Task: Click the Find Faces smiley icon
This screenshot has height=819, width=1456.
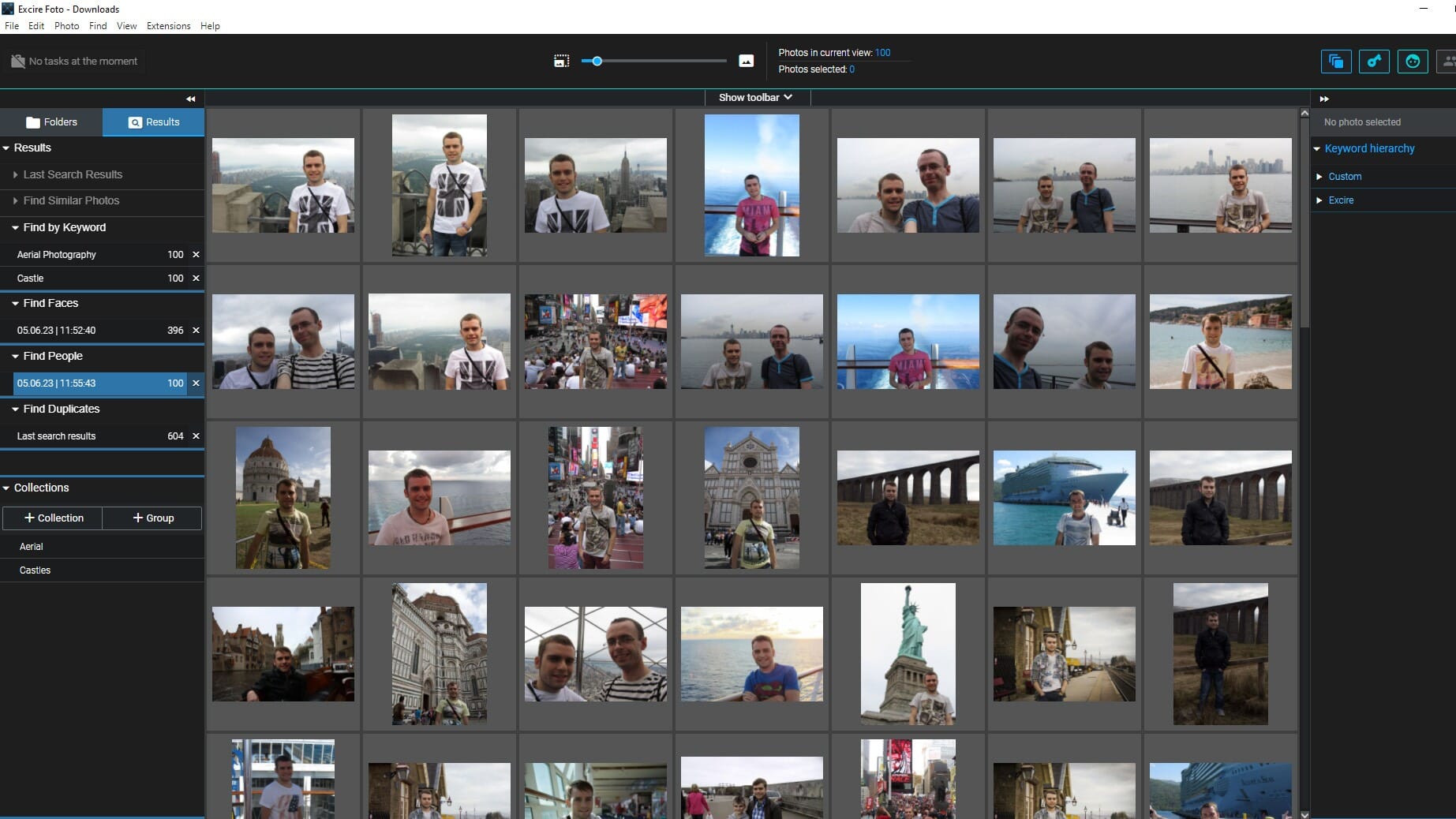Action: click(1413, 61)
